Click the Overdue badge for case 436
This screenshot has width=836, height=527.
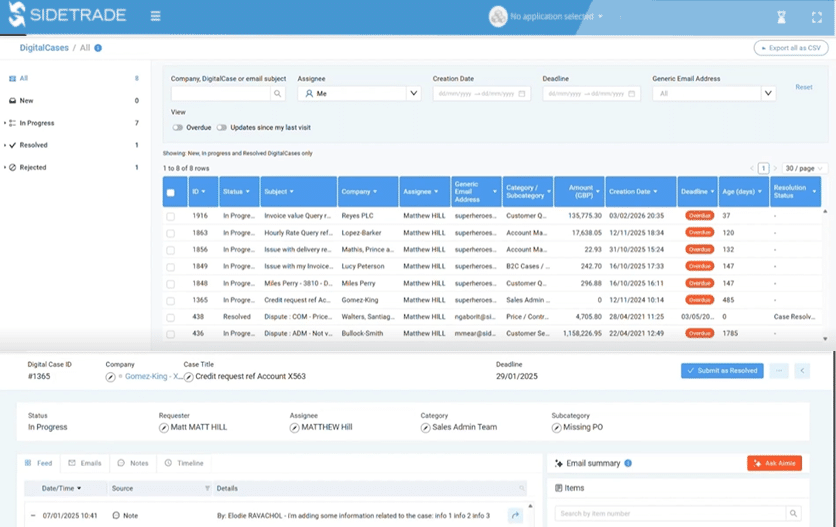click(700, 333)
